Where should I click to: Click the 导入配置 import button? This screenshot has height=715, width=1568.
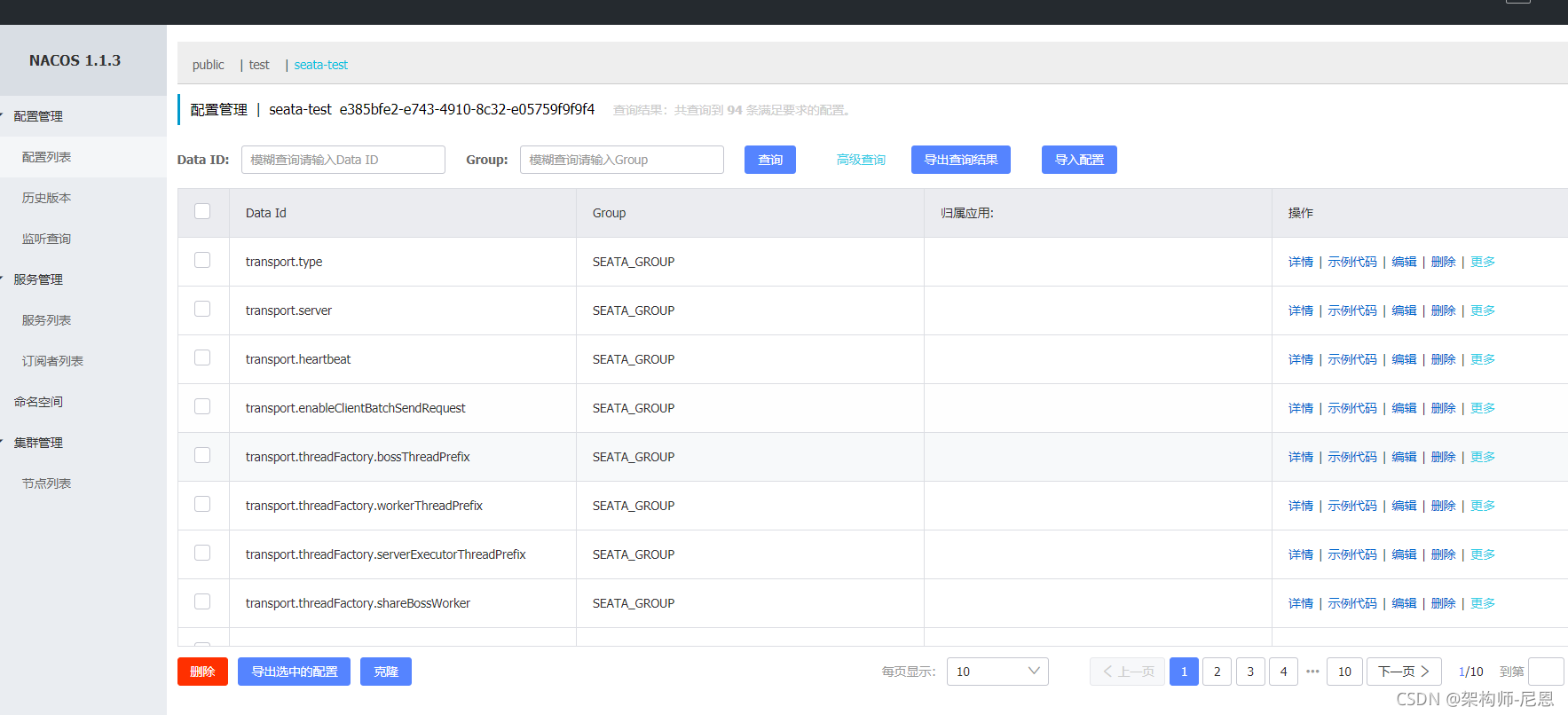pos(1078,160)
